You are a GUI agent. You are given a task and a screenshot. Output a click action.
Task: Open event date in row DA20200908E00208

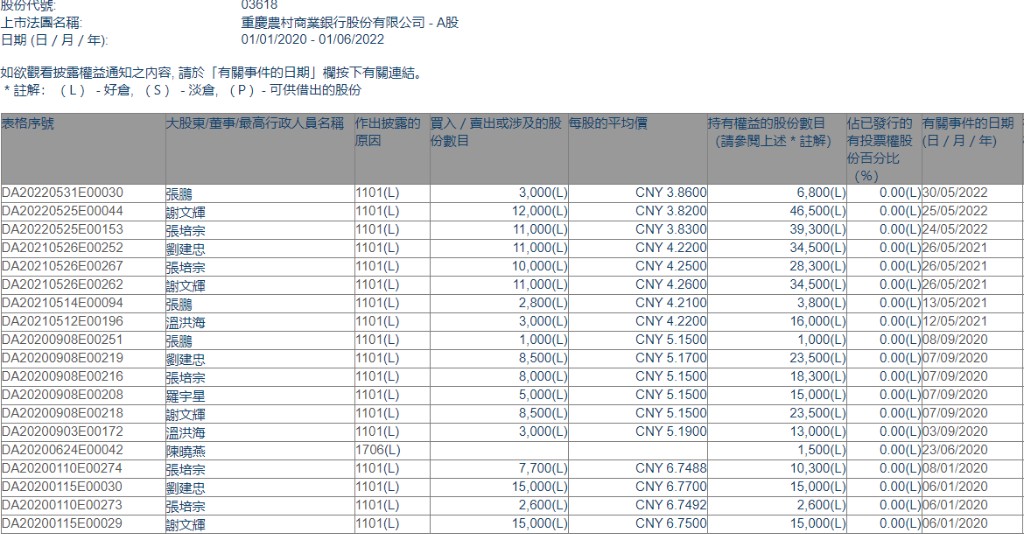pos(955,394)
